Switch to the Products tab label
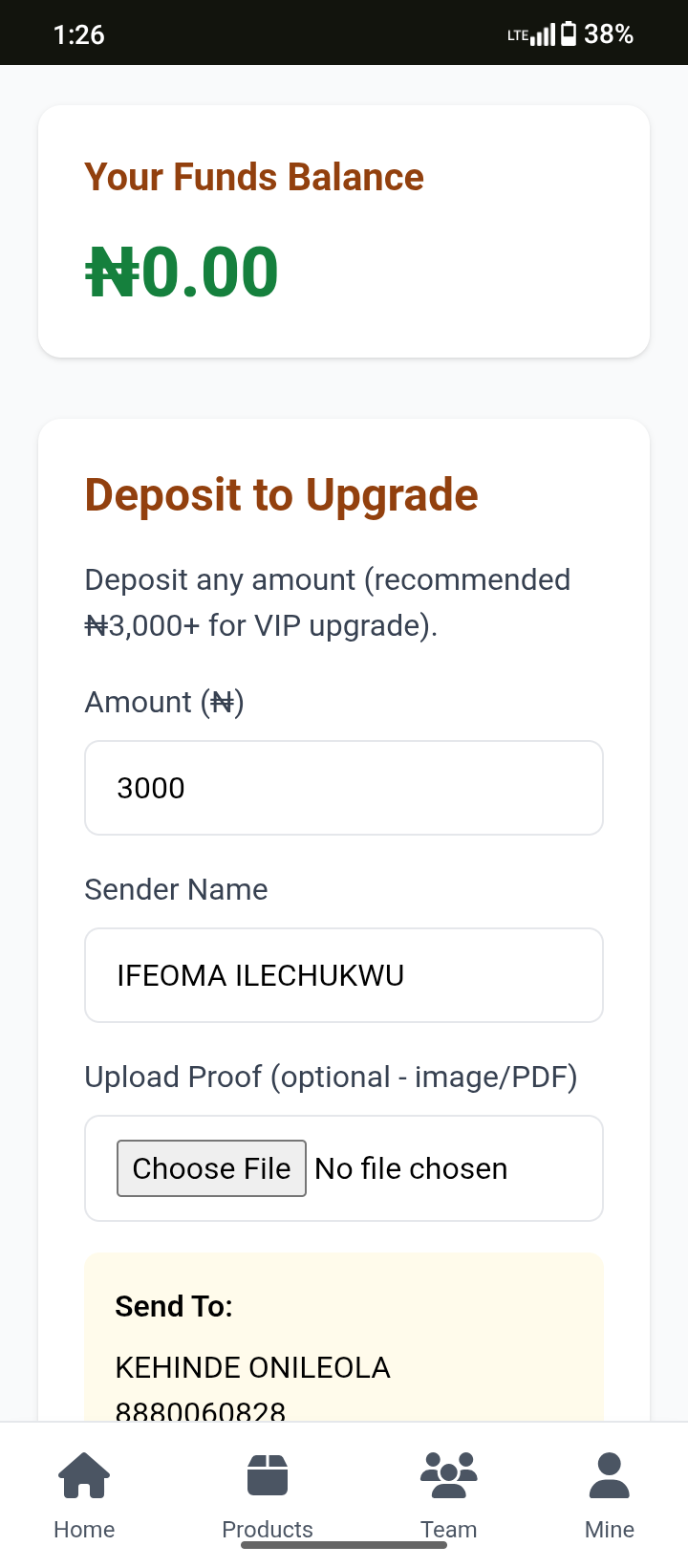The height and width of the screenshot is (1568, 688). 268,1530
